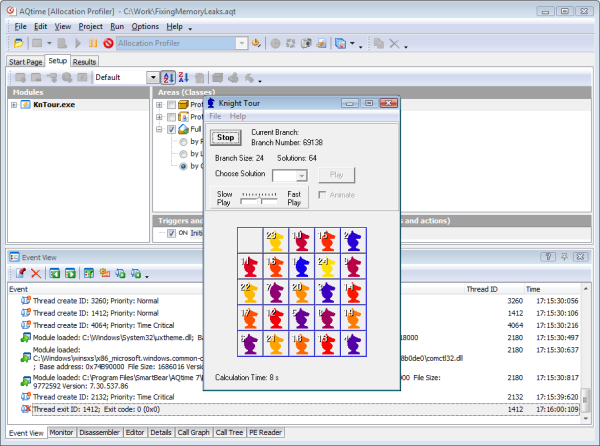Pin the Event View panel
The image size is (600, 446).
point(564,257)
